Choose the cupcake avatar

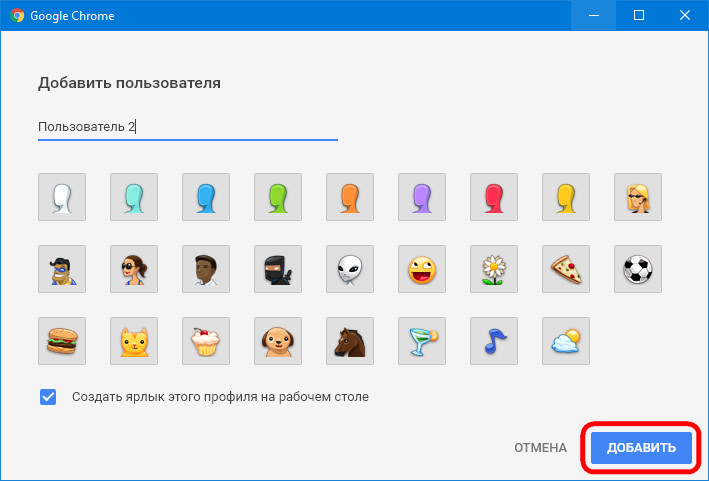[x=206, y=341]
